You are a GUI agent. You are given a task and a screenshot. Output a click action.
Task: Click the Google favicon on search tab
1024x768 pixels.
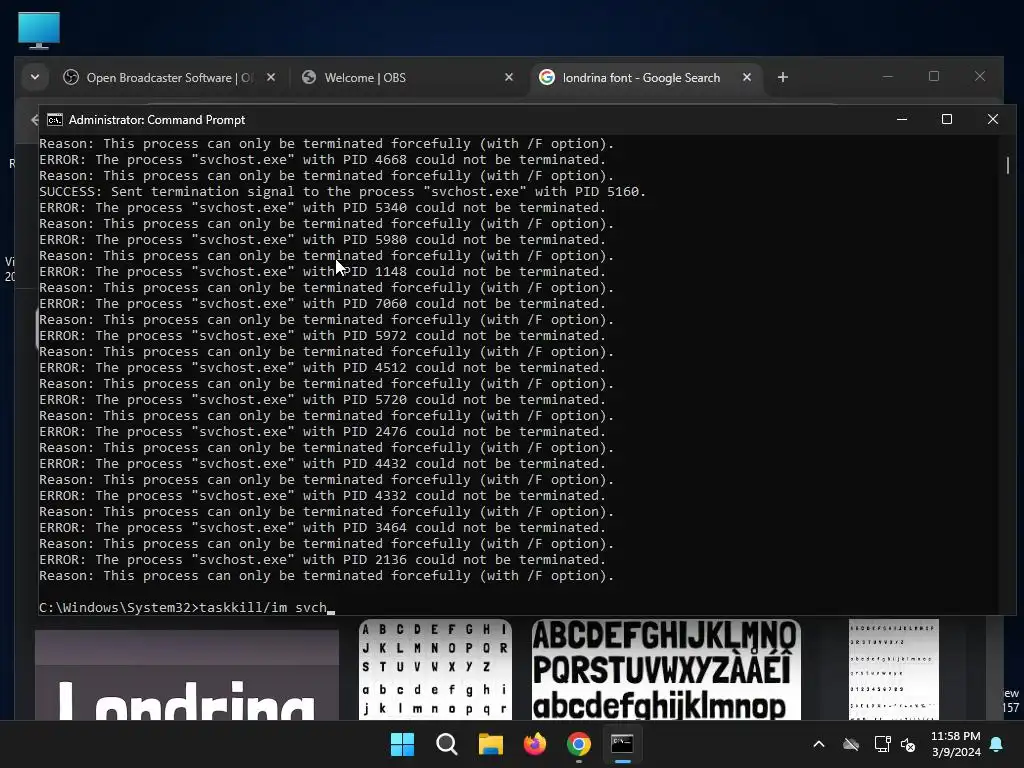[547, 77]
